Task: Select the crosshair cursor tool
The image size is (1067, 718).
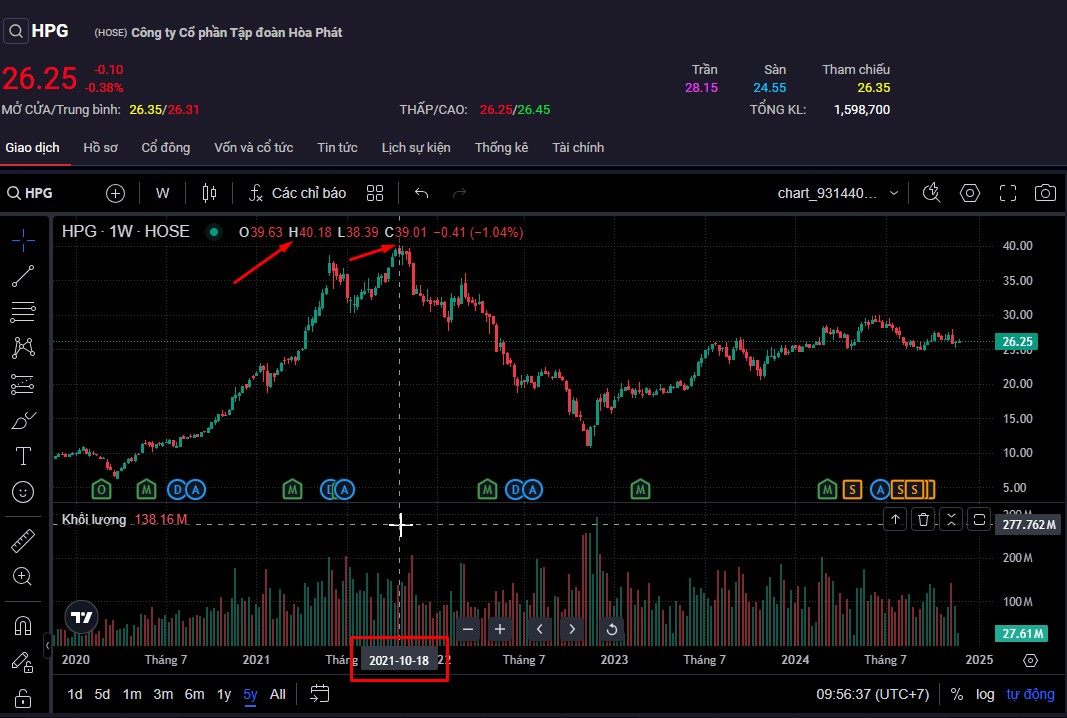Action: tap(23, 240)
